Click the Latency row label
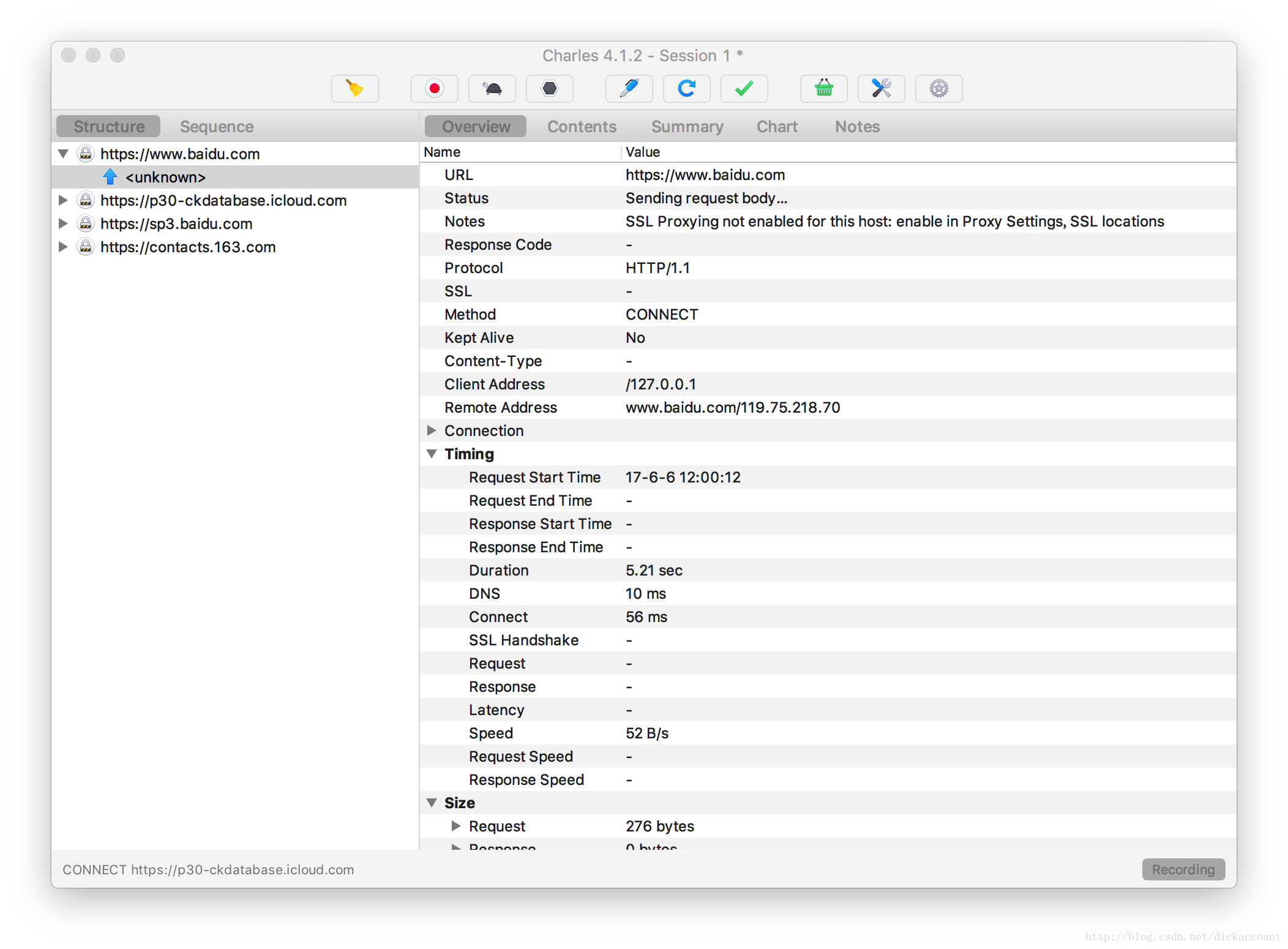Viewport: 1288px width, 949px height. pyautogui.click(x=496, y=710)
